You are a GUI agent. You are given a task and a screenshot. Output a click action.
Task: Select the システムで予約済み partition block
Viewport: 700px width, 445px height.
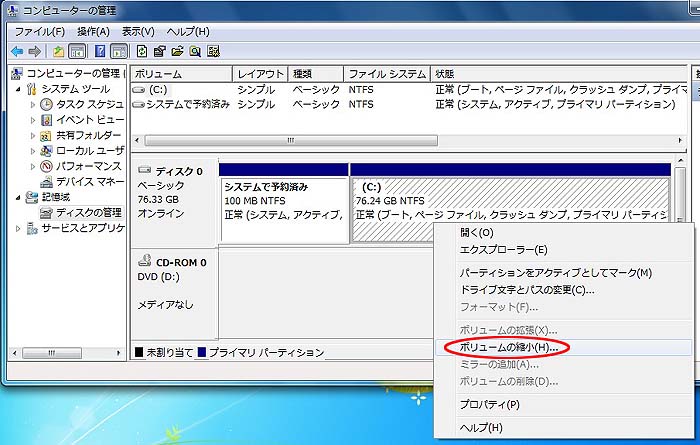(283, 208)
